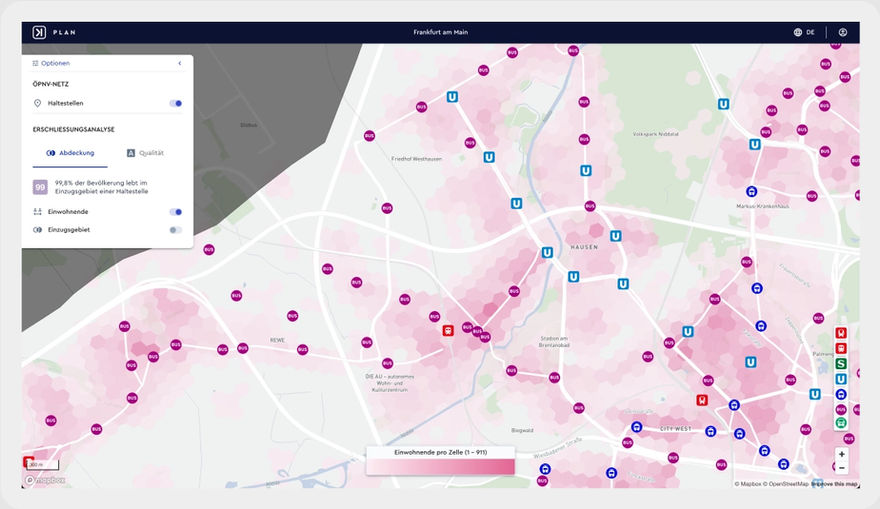Switch to the Qualität tab
The image size is (880, 509).
tap(145, 153)
